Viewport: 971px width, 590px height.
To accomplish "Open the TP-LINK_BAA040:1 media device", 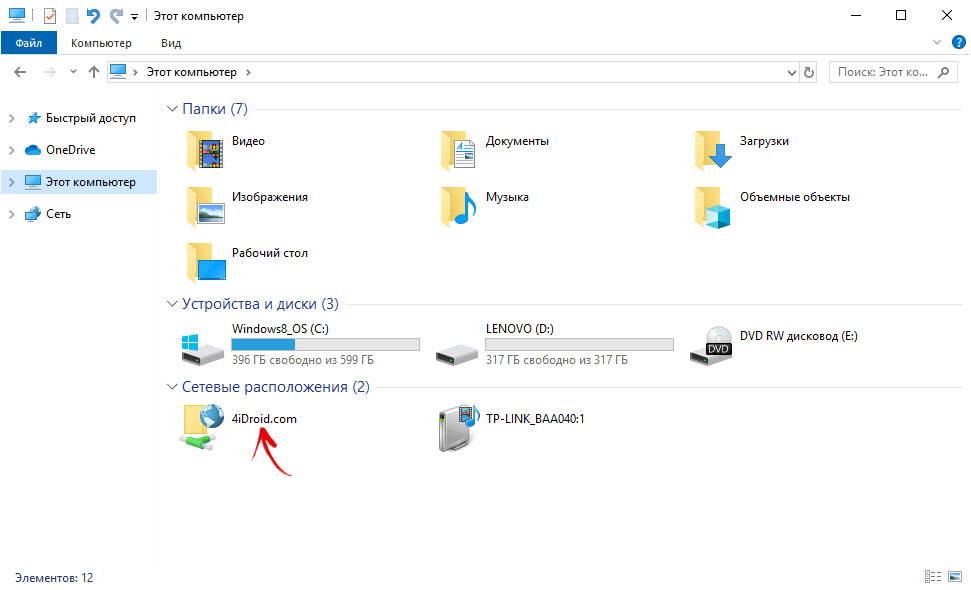I will click(458, 428).
